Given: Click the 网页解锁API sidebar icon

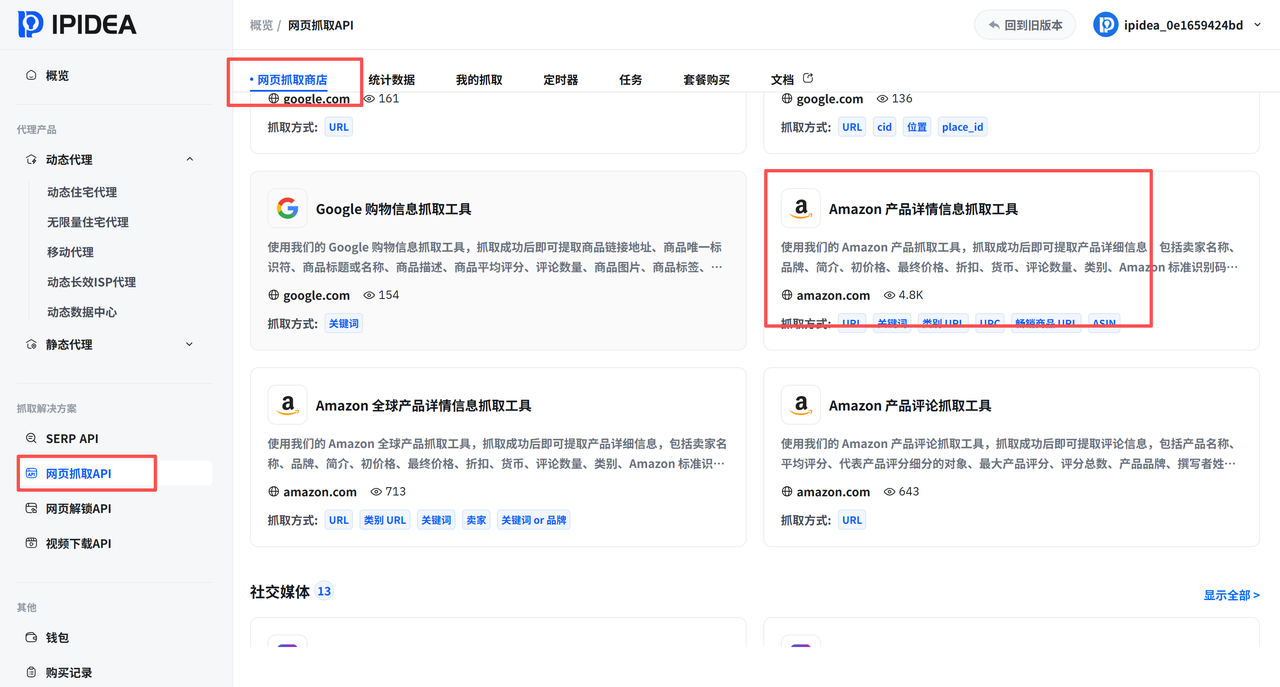Looking at the screenshot, I should coord(31,508).
